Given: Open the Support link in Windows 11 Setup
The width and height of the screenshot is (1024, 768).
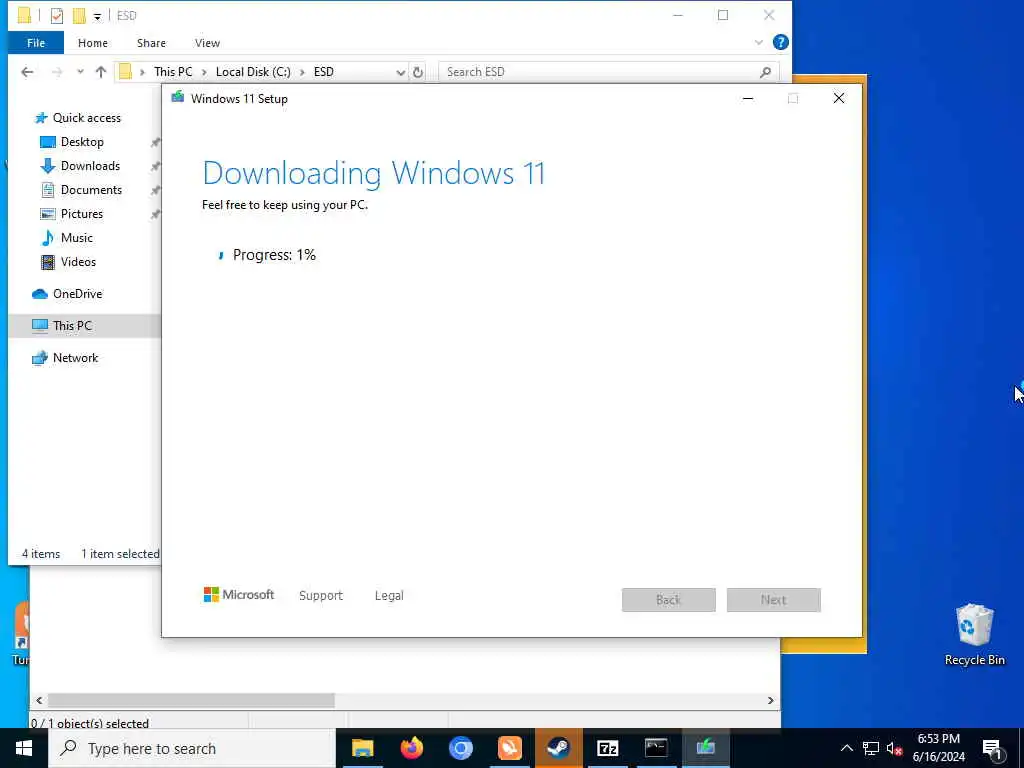Looking at the screenshot, I should [321, 596].
